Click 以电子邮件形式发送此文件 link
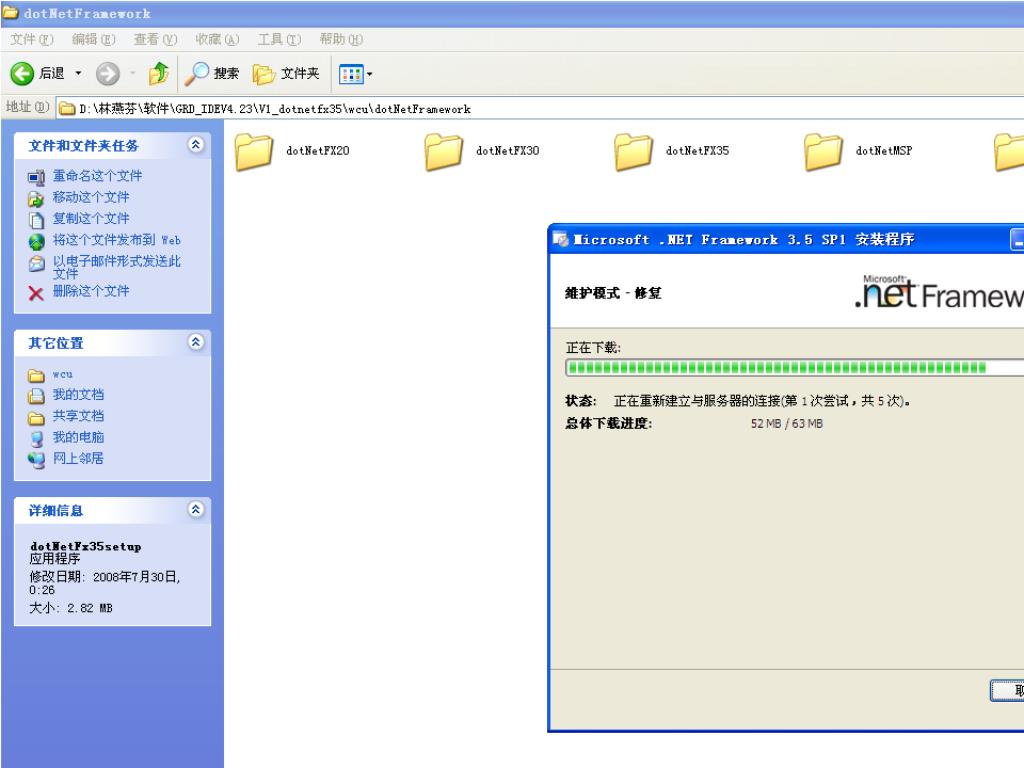1024x768 pixels. [x=116, y=266]
